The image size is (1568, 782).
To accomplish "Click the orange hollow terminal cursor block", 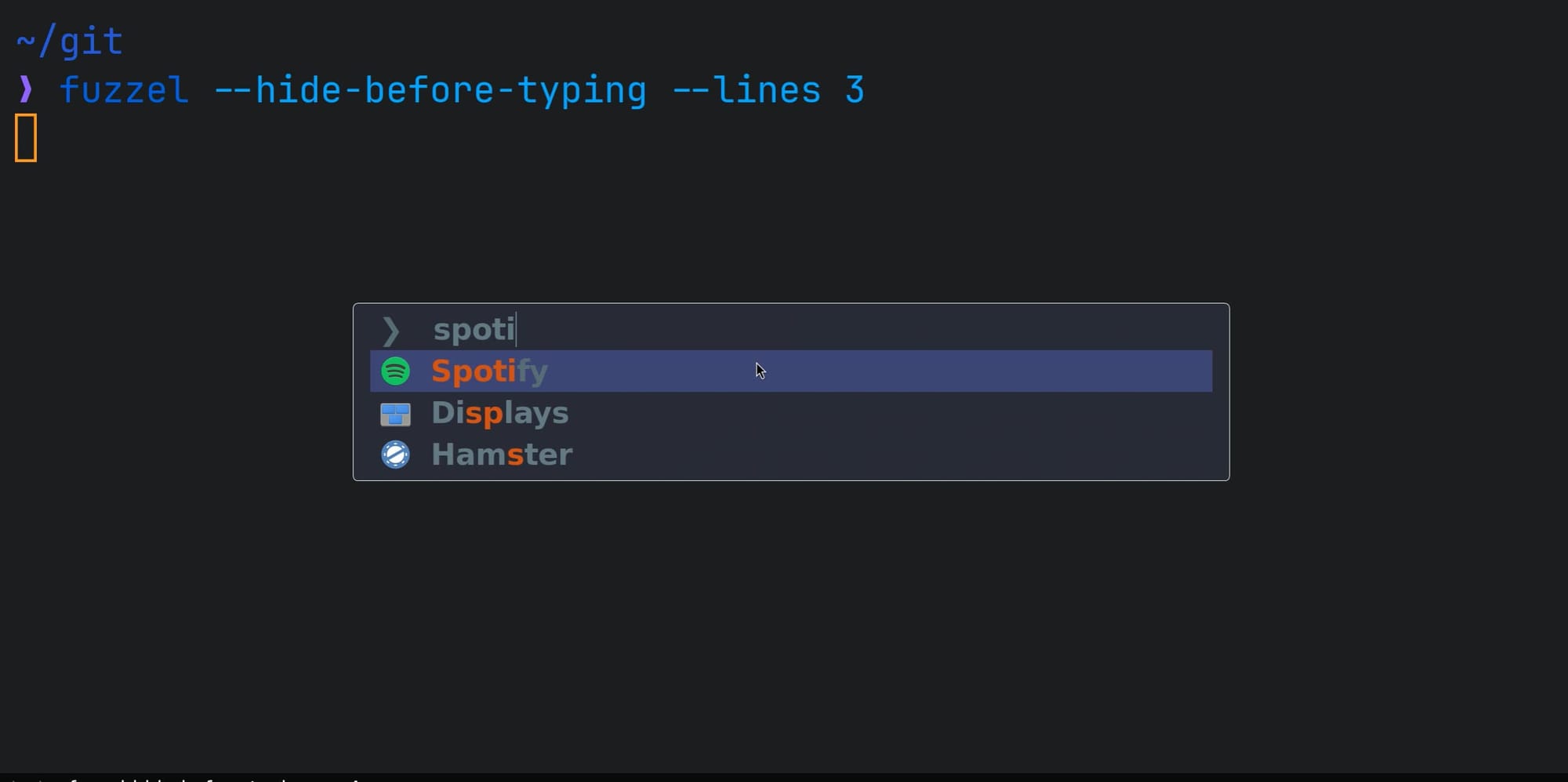I will 26,138.
